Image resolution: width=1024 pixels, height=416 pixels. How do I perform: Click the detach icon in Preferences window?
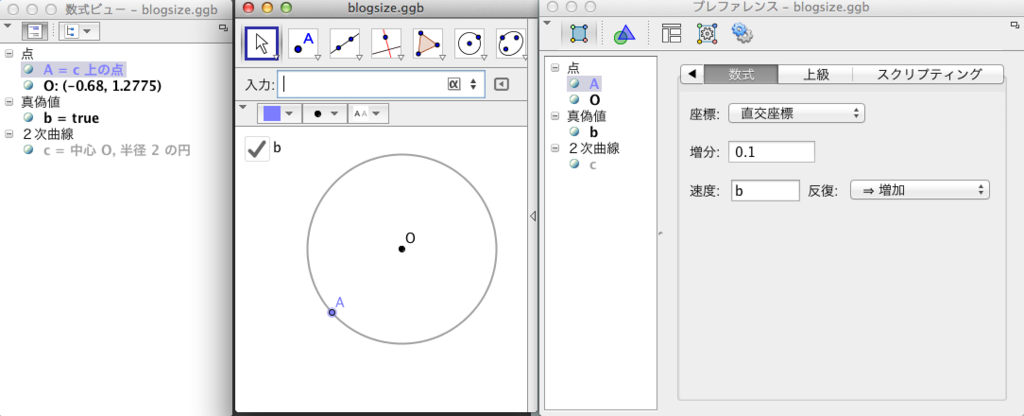[1015, 25]
